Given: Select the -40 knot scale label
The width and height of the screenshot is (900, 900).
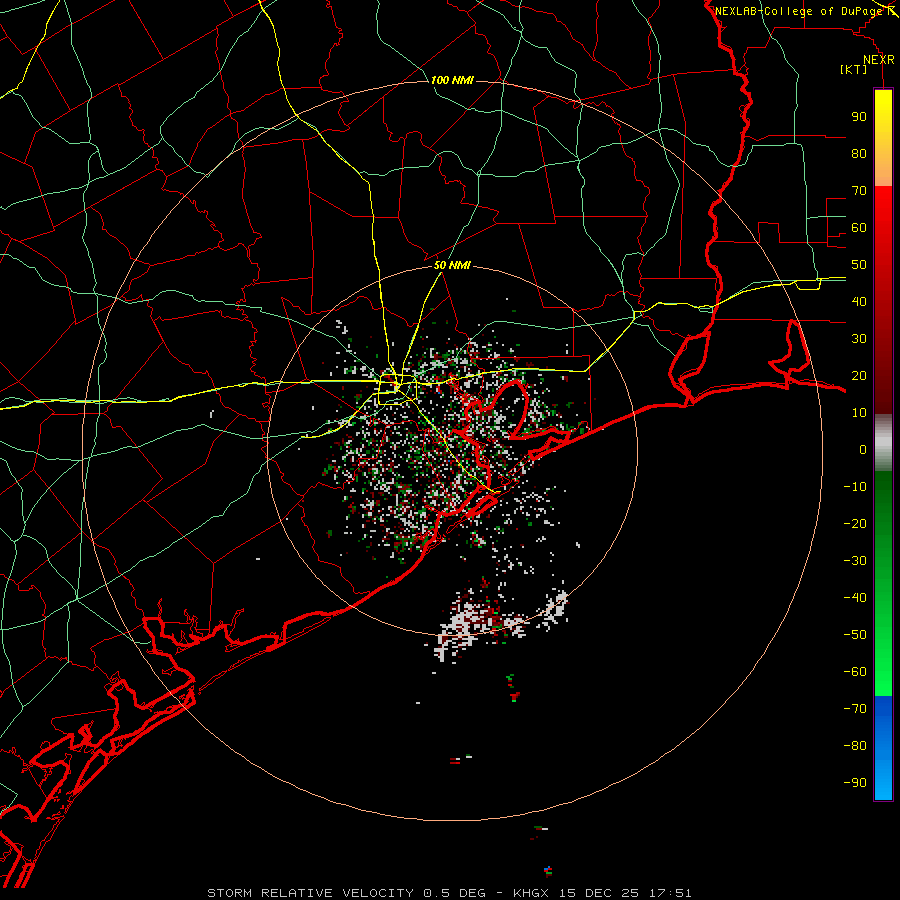Looking at the screenshot, I should pos(855,598).
